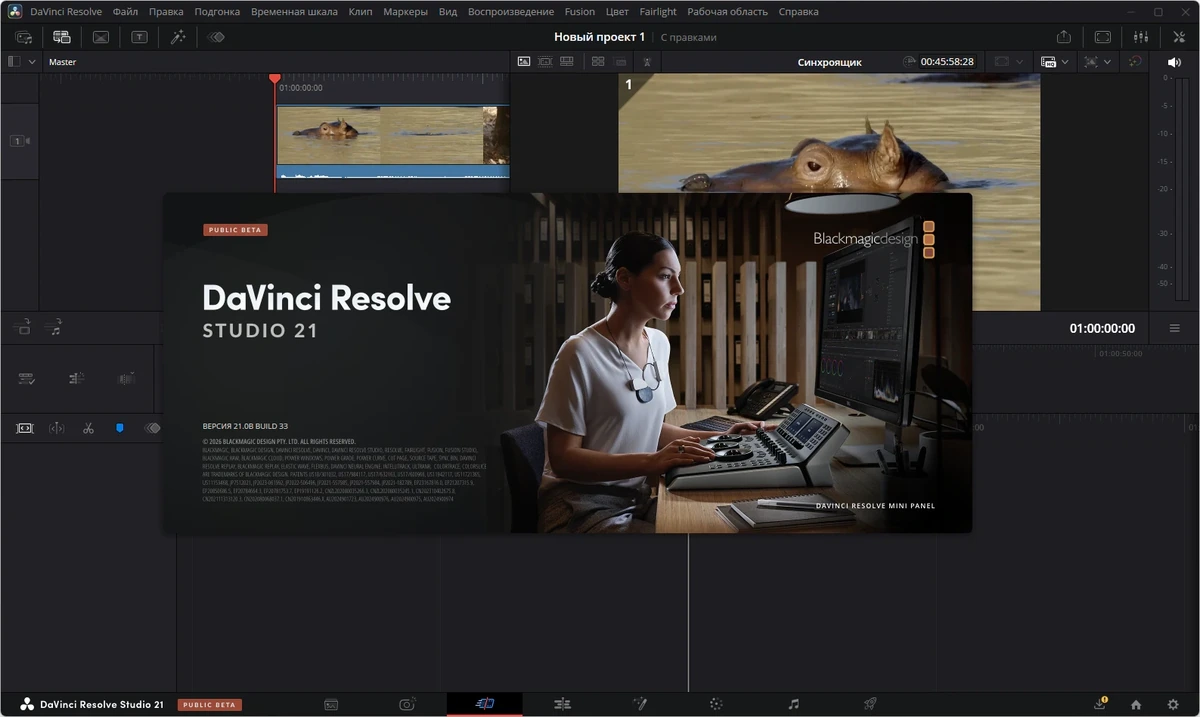Select the Source Tape viewer mode icon
This screenshot has height=717, width=1200.
click(545, 61)
